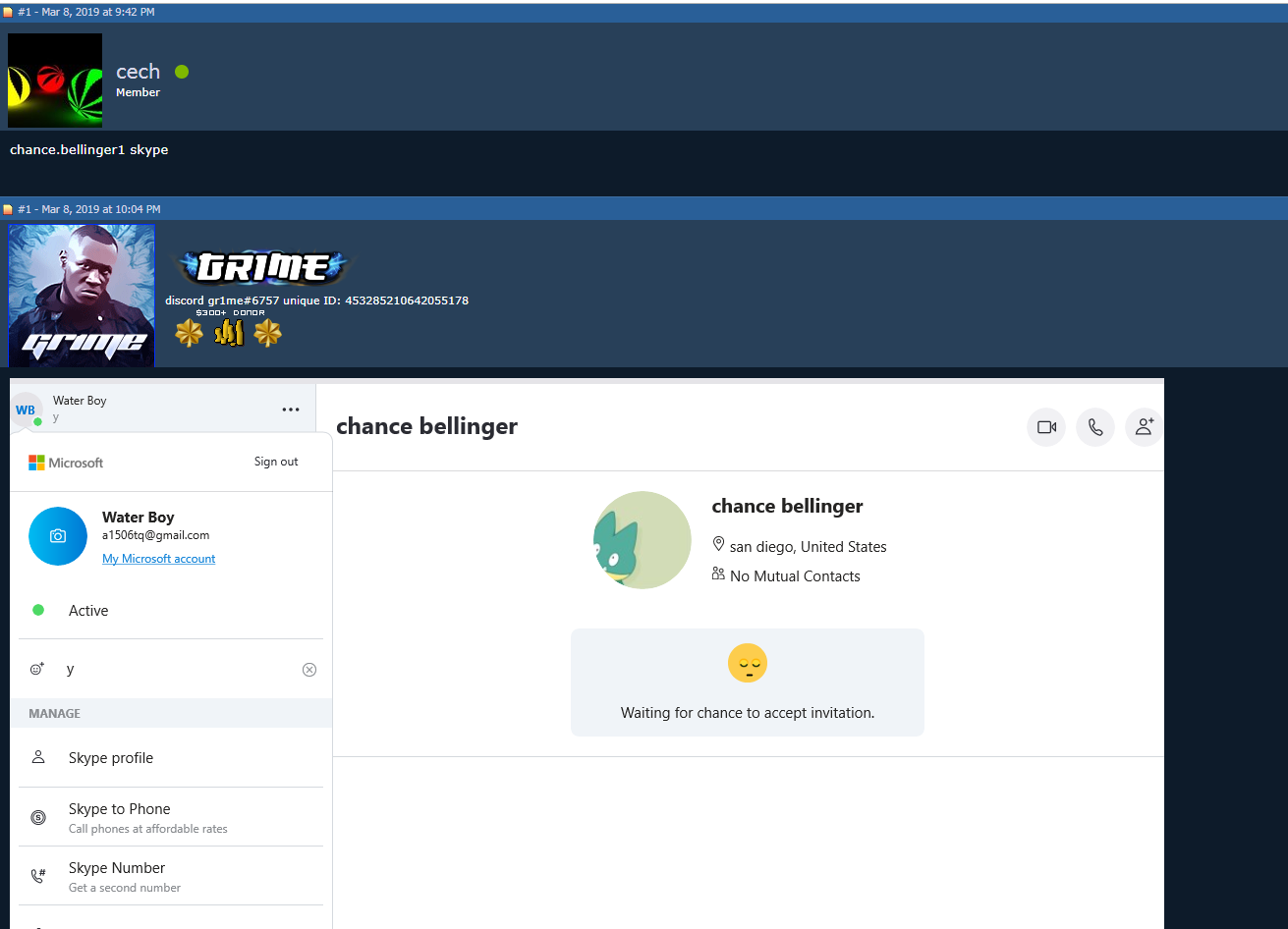
Task: Click the mood message field containing y
Action: point(183,669)
